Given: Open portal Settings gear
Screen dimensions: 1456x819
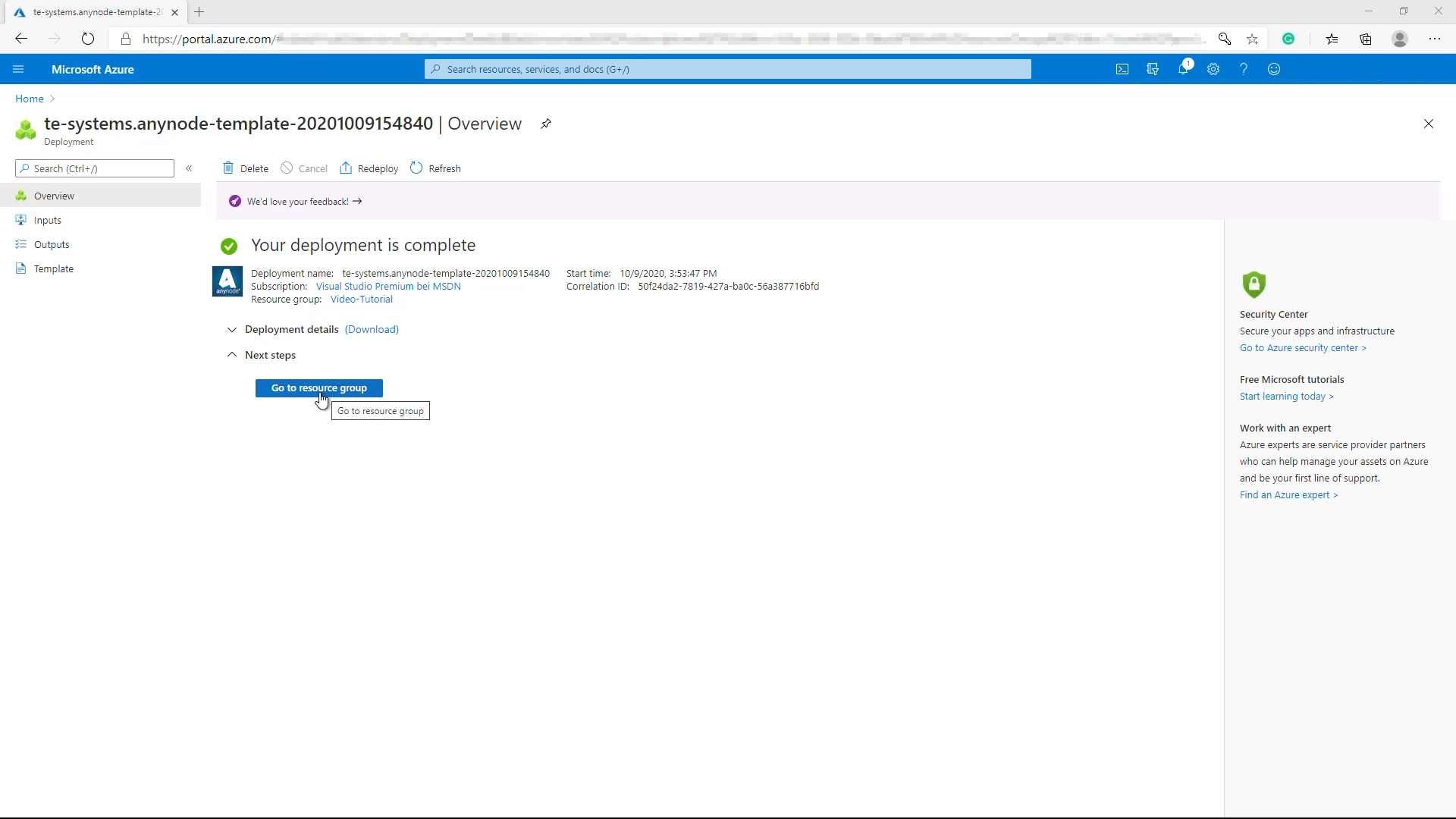Looking at the screenshot, I should [x=1213, y=69].
